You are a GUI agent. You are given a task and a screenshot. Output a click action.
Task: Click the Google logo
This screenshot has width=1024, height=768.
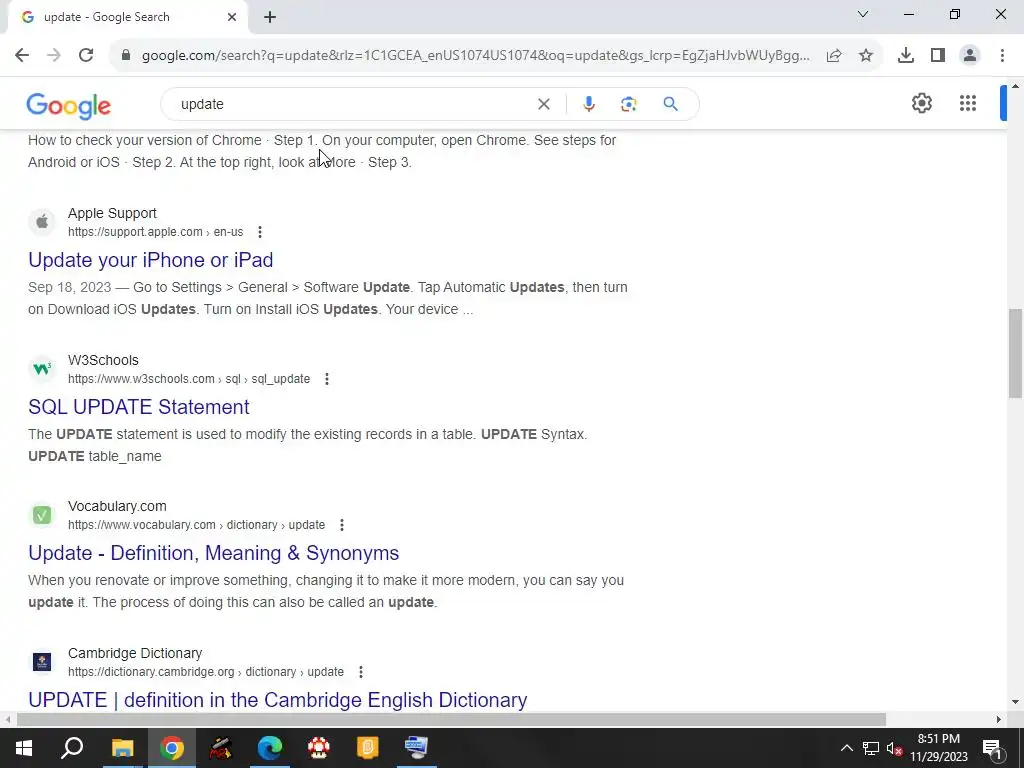[69, 106]
